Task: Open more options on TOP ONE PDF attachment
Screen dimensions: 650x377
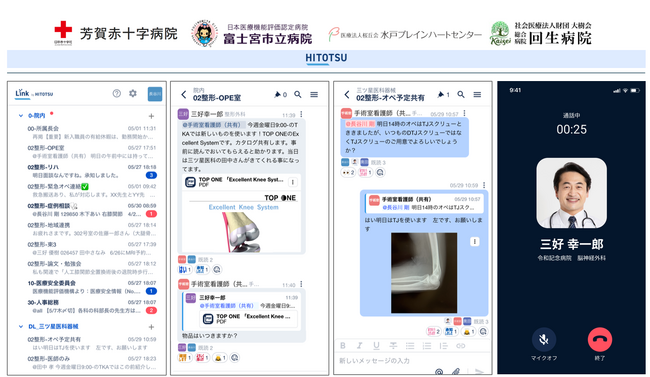Action: [x=293, y=182]
